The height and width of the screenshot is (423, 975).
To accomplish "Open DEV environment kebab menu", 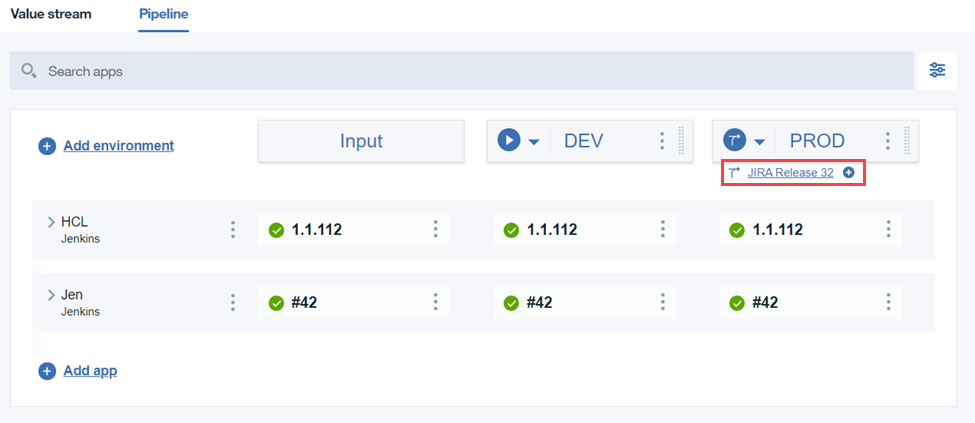I will point(662,141).
